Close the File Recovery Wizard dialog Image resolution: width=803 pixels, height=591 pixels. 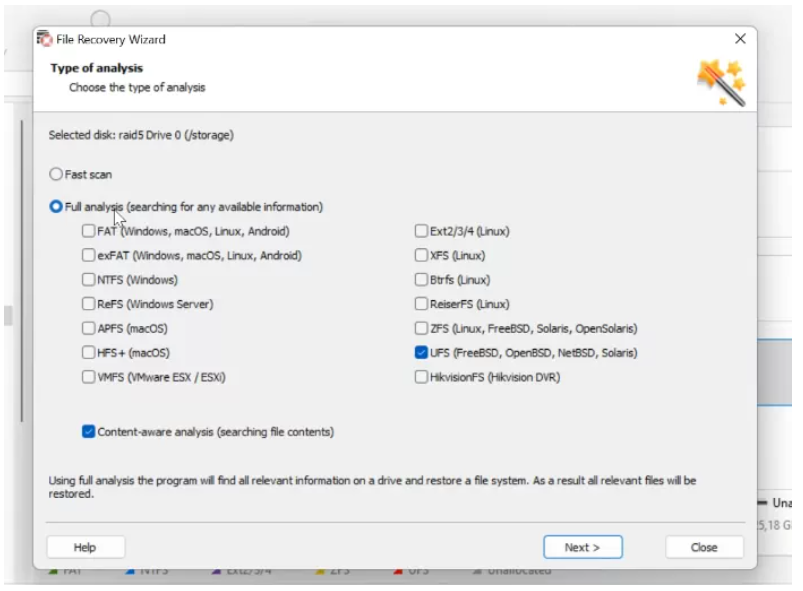(x=740, y=39)
